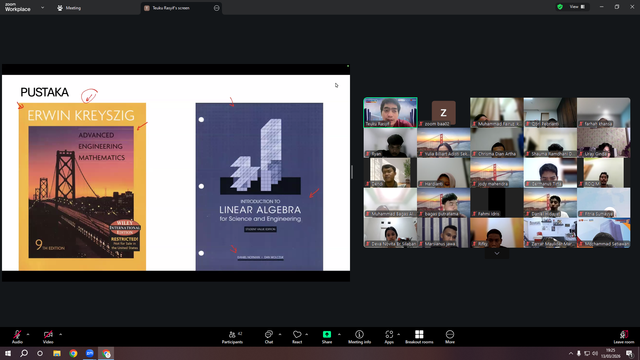Viewport: 640px width, 360px height.
Task: Select Mochammad Setiawan's video tile
Action: 604,233
